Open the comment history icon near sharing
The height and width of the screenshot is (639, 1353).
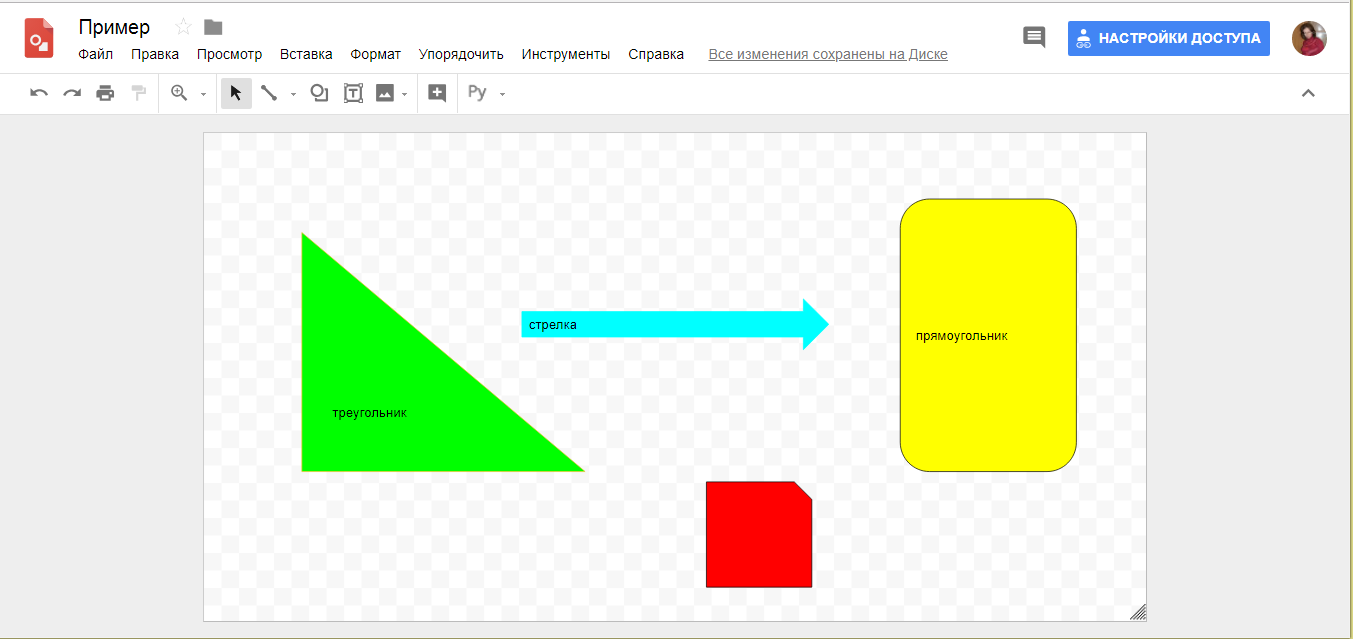coord(1034,37)
